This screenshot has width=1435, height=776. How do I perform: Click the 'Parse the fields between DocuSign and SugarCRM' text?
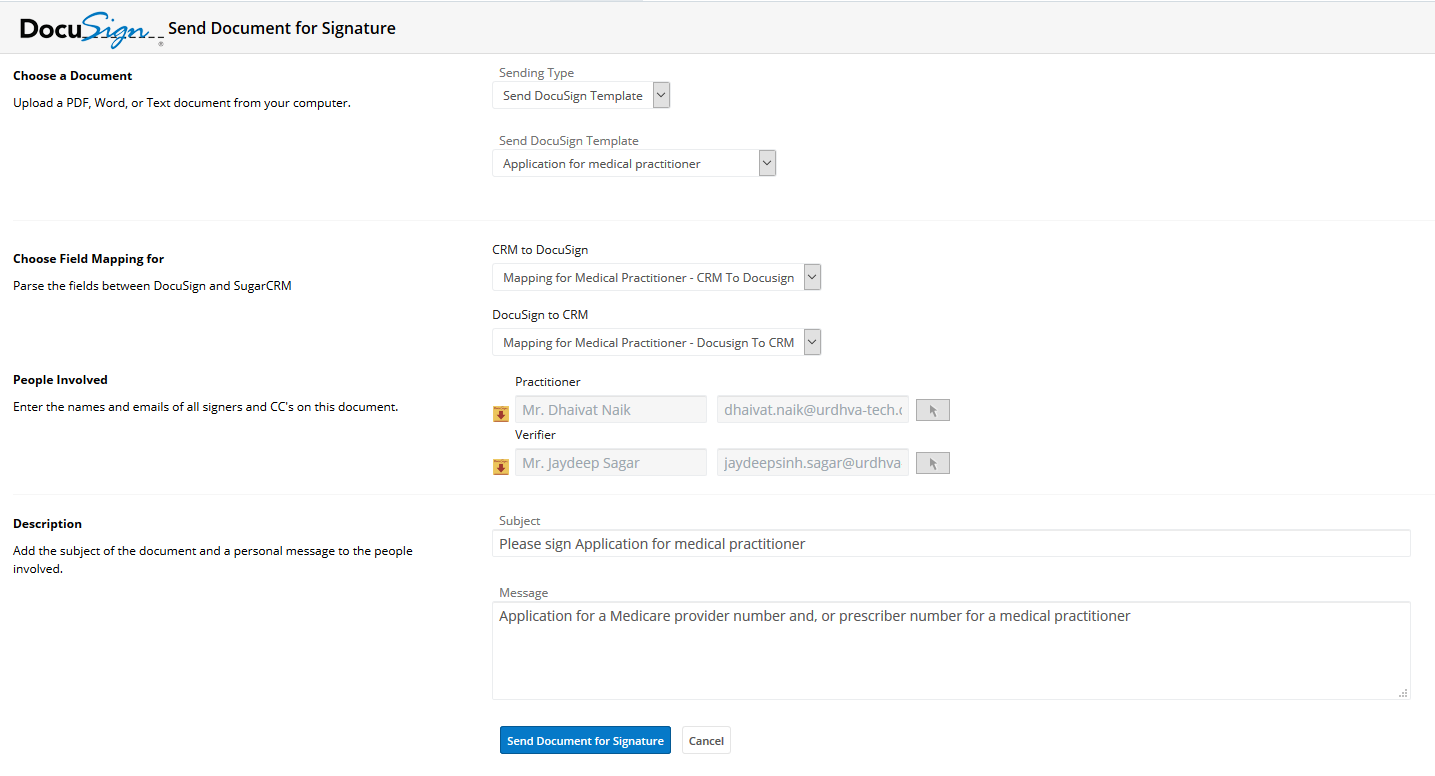click(x=153, y=286)
